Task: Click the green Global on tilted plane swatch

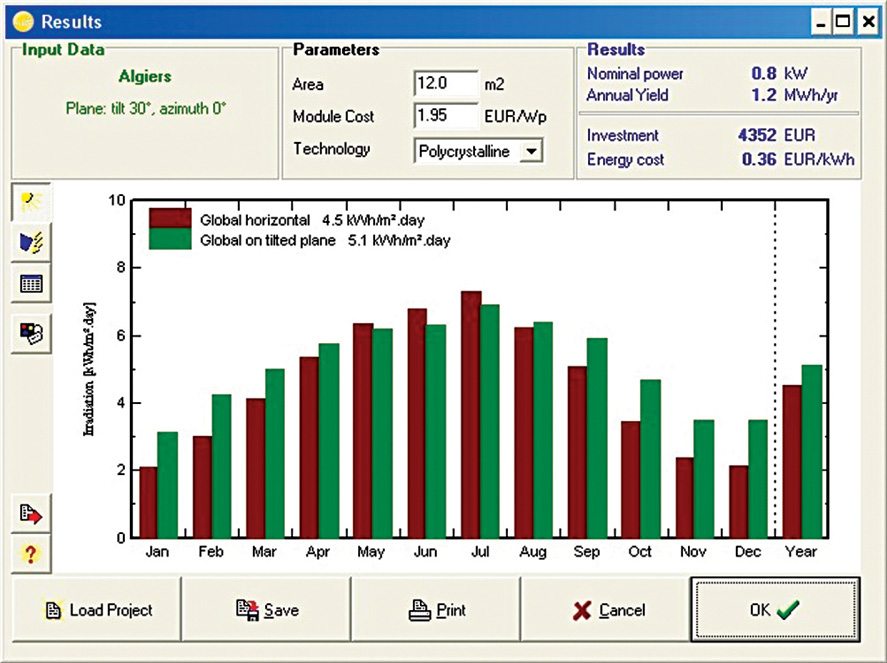Action: point(169,238)
